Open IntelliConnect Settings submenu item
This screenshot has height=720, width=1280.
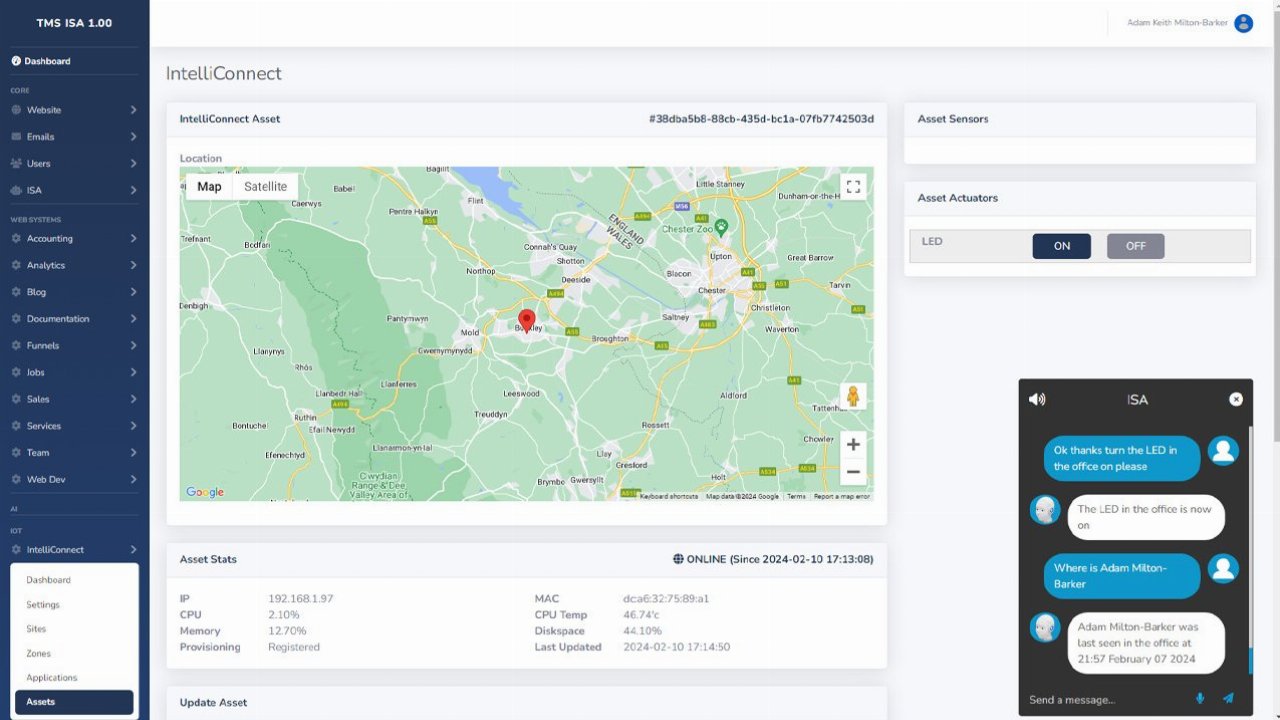(x=43, y=605)
